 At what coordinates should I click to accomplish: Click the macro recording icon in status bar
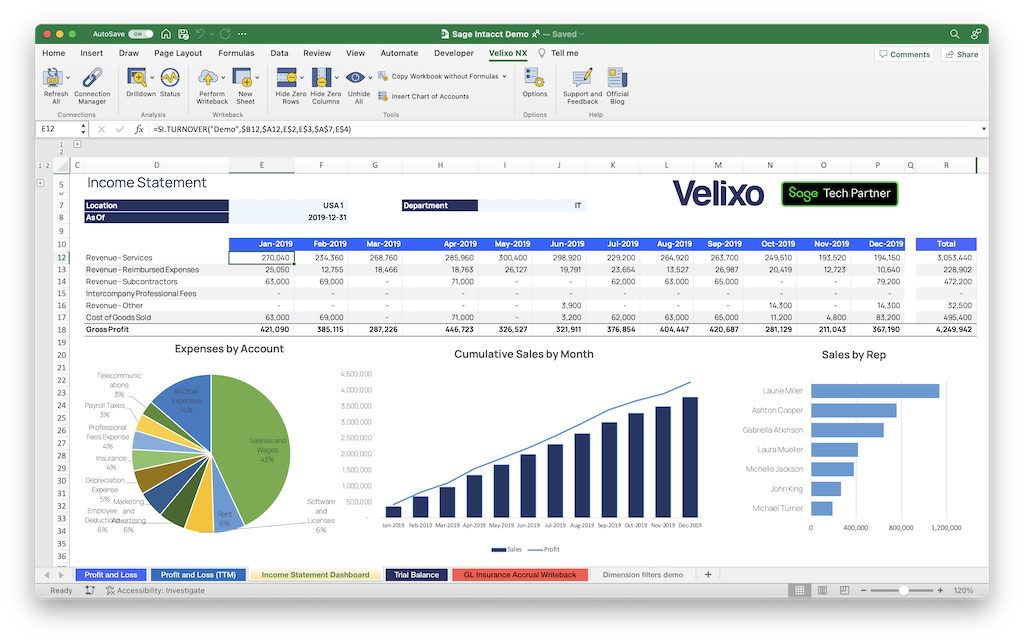90,590
